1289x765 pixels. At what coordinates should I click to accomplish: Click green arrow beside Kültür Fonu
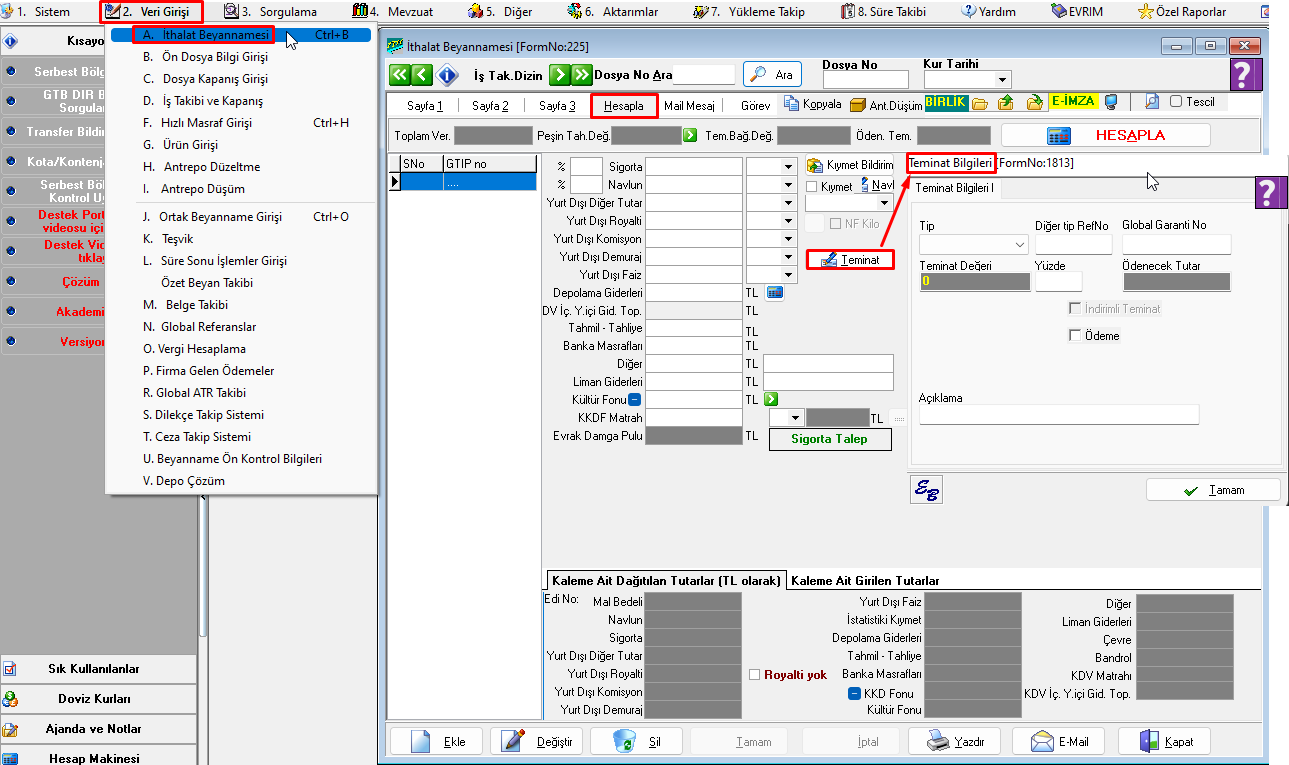771,399
